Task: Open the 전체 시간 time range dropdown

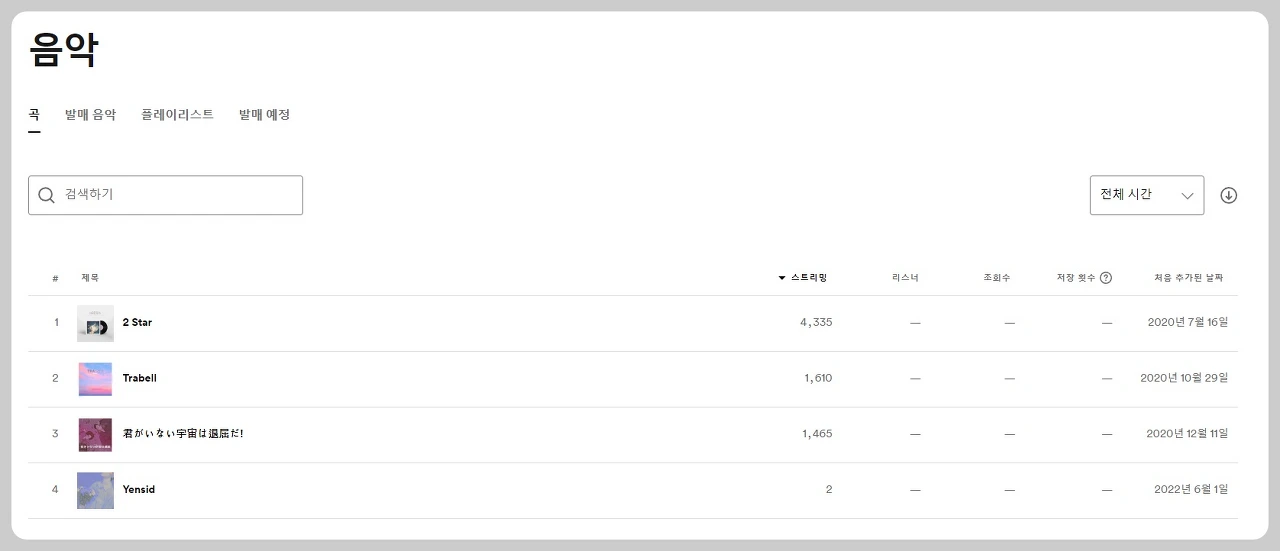Action: 1146,195
